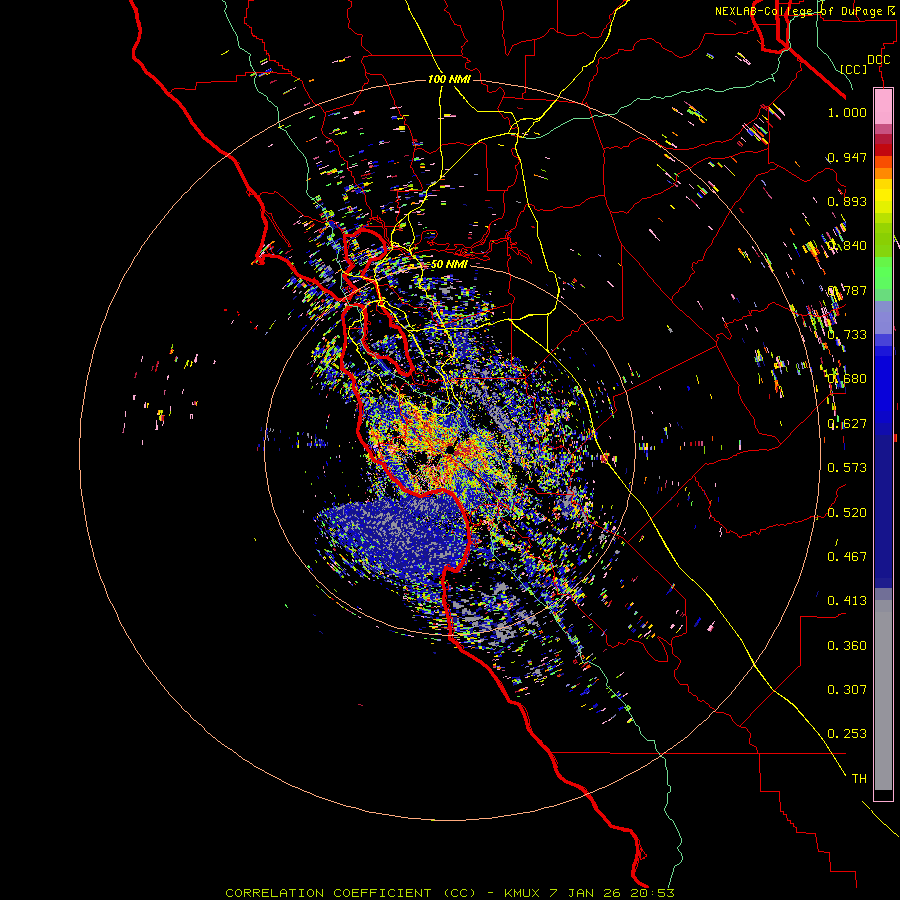This screenshot has width=900, height=900.
Task: Click the 0.307 scale value
Action: 847,689
